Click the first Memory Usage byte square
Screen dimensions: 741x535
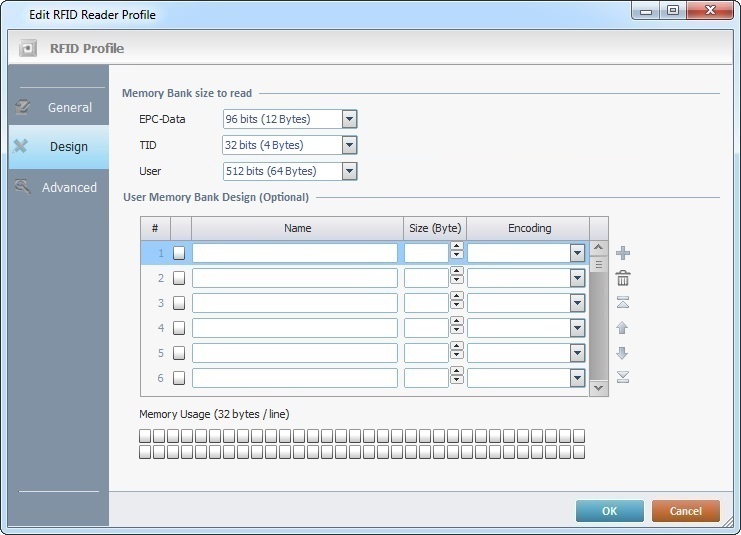(145, 436)
